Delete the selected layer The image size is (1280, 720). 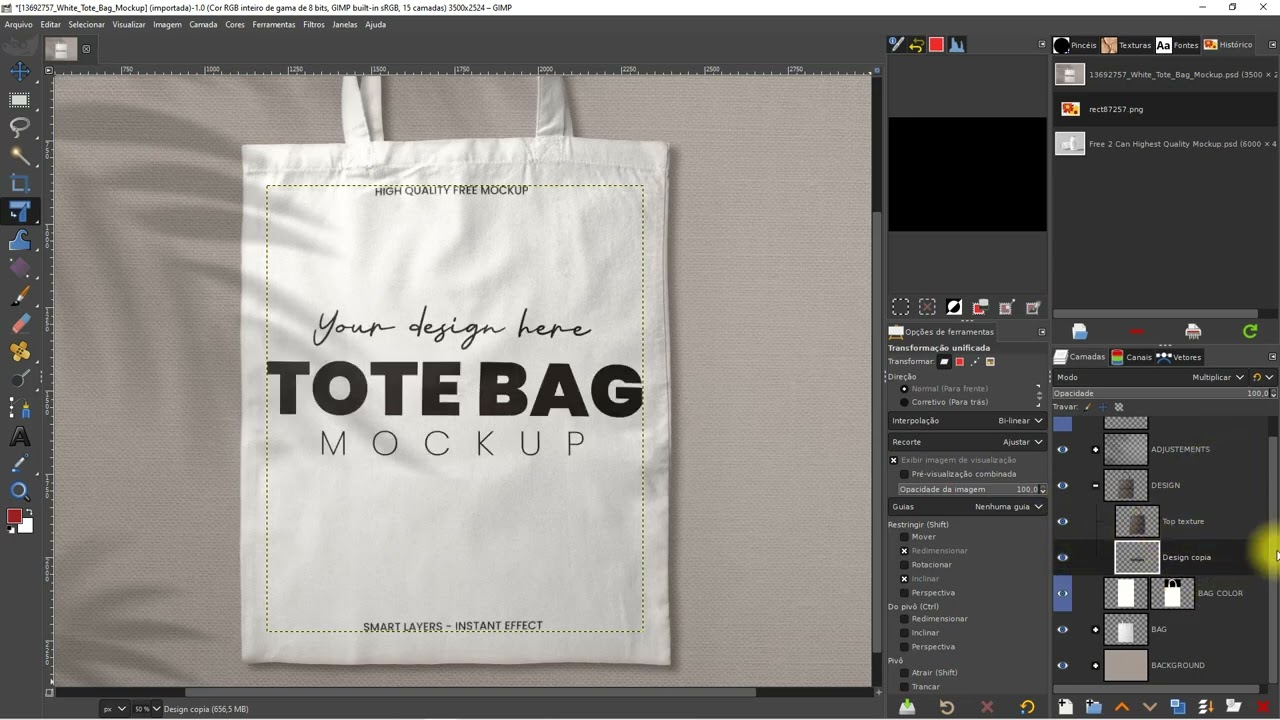pyautogui.click(x=1262, y=707)
